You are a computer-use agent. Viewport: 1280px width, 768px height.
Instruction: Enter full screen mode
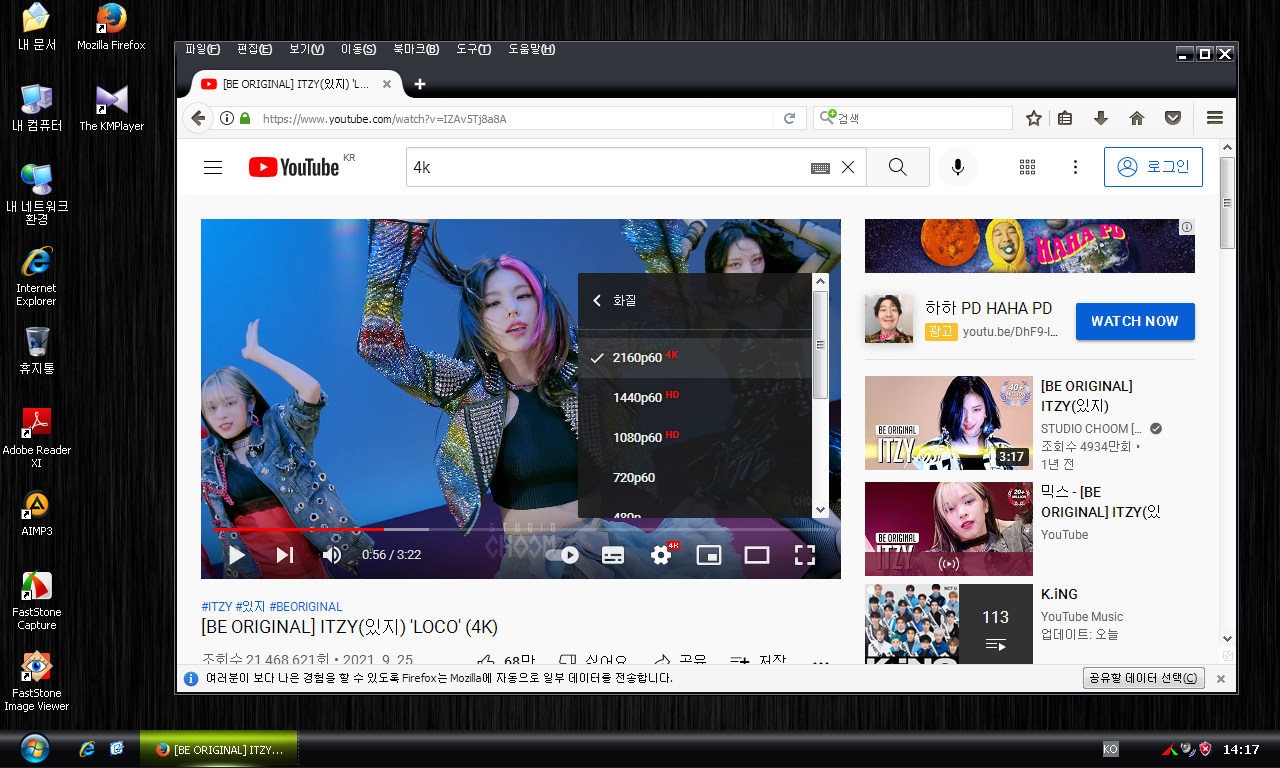pyautogui.click(x=805, y=554)
